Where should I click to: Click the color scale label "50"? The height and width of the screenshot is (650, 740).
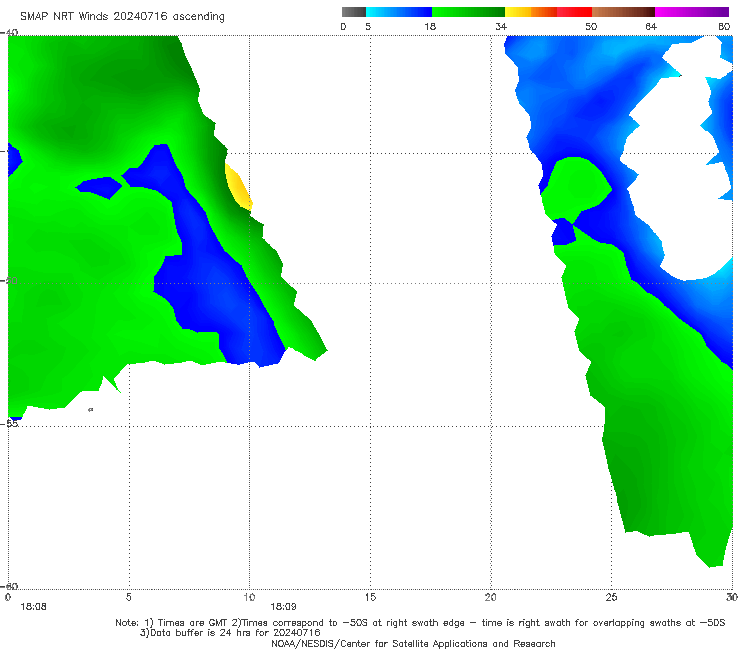point(591,27)
